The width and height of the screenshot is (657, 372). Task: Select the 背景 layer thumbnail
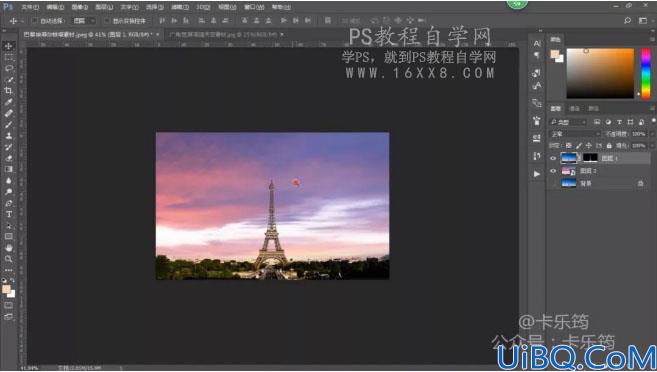tap(569, 183)
